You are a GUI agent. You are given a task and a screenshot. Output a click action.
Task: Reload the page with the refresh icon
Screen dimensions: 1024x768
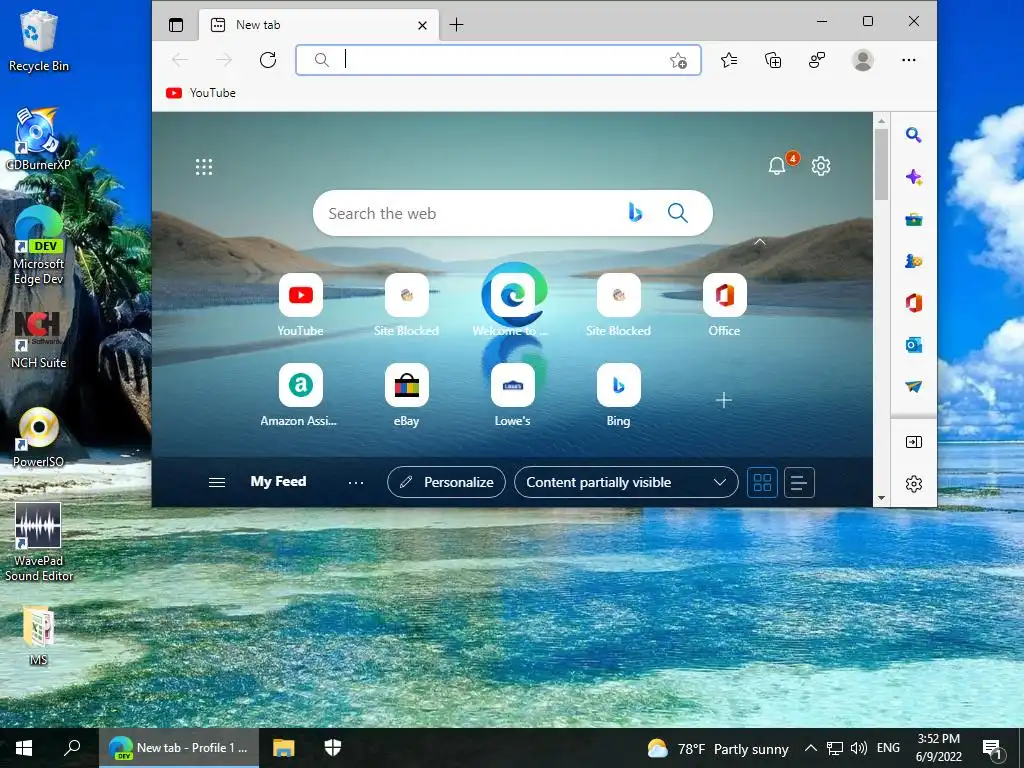(x=268, y=60)
